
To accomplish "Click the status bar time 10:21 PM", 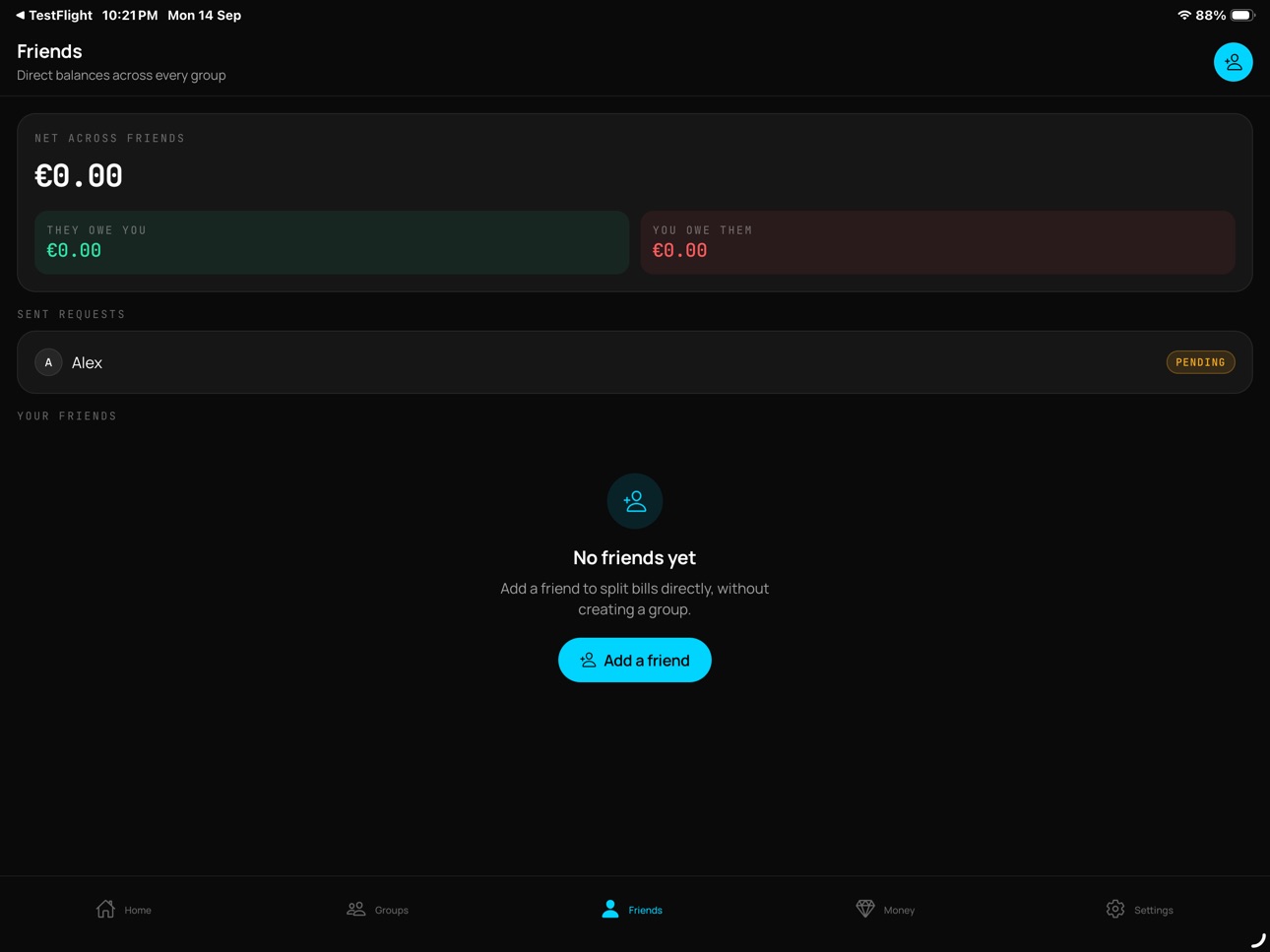I will coord(130,16).
